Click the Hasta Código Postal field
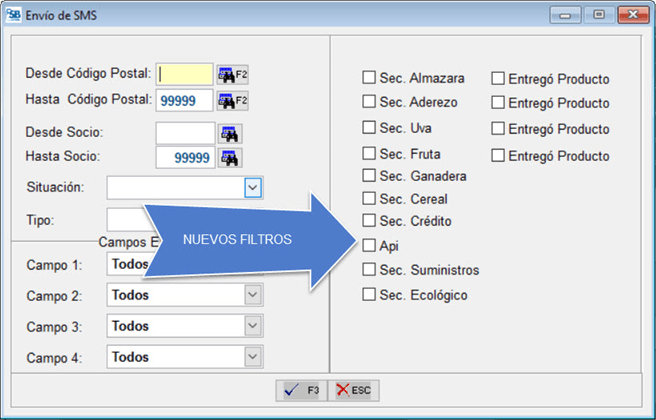 point(184,100)
